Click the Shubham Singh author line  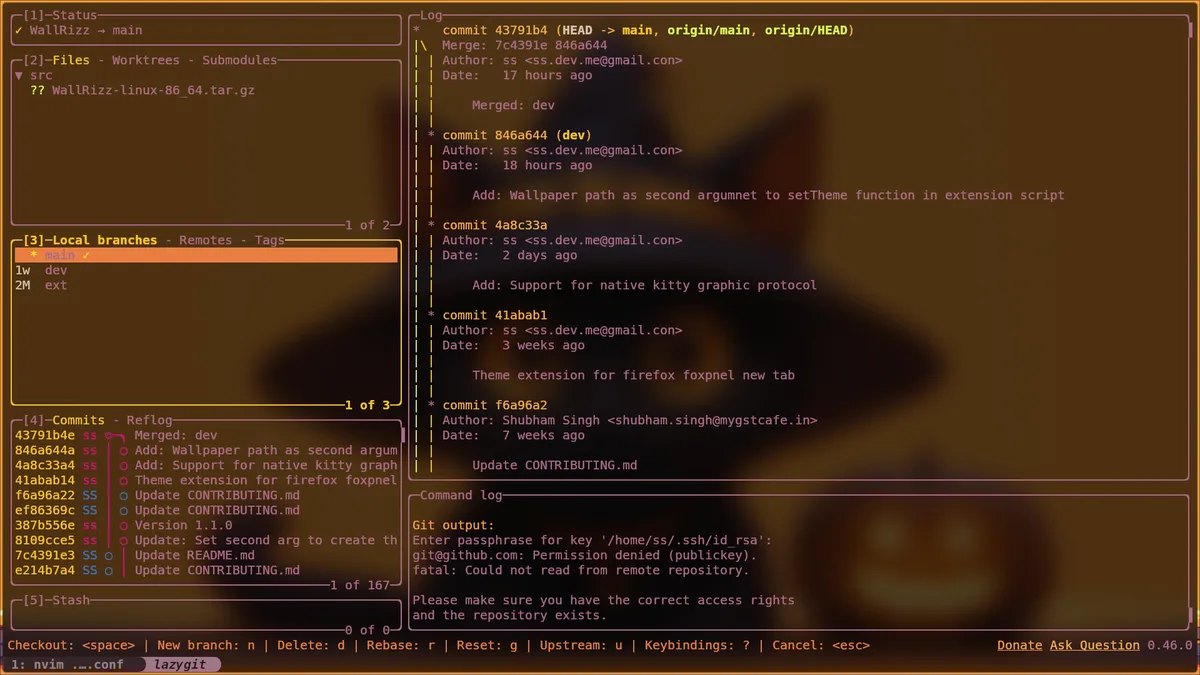click(x=630, y=420)
